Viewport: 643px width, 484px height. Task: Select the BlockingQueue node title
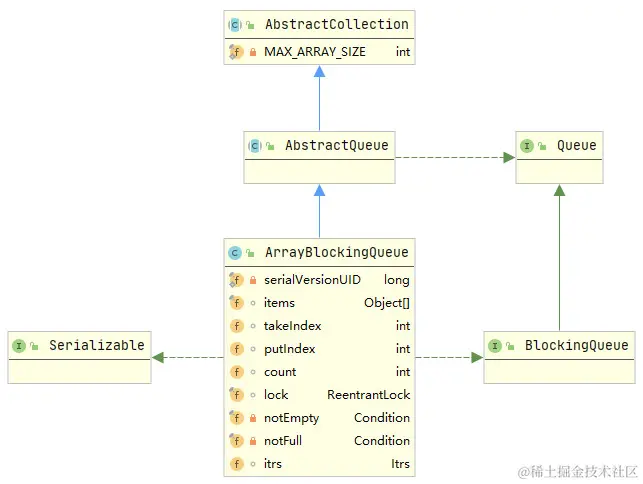[577, 345]
